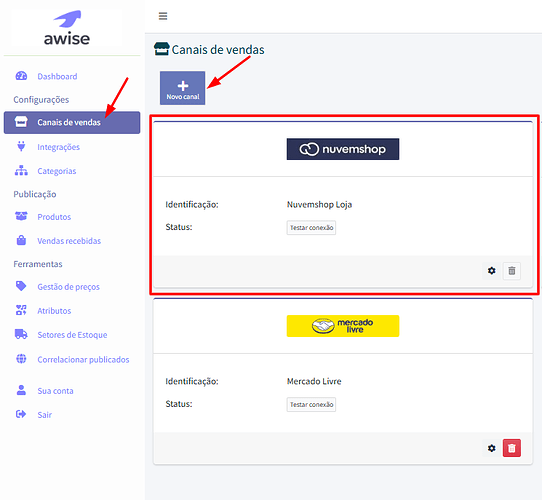Delete the Nuvemshop channel via trash icon
The width and height of the screenshot is (542, 500).
[512, 270]
